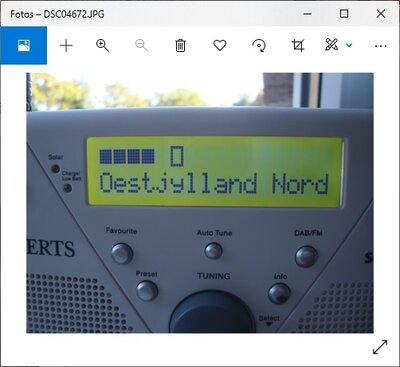This screenshot has height=367, width=400.
Task: Click the plus Add to icon
Action: 66,46
